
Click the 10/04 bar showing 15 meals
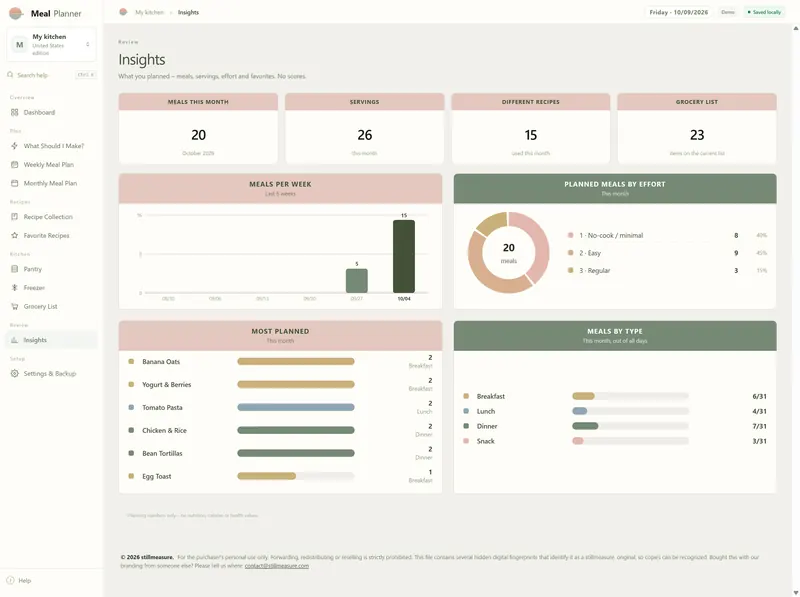[404, 256]
